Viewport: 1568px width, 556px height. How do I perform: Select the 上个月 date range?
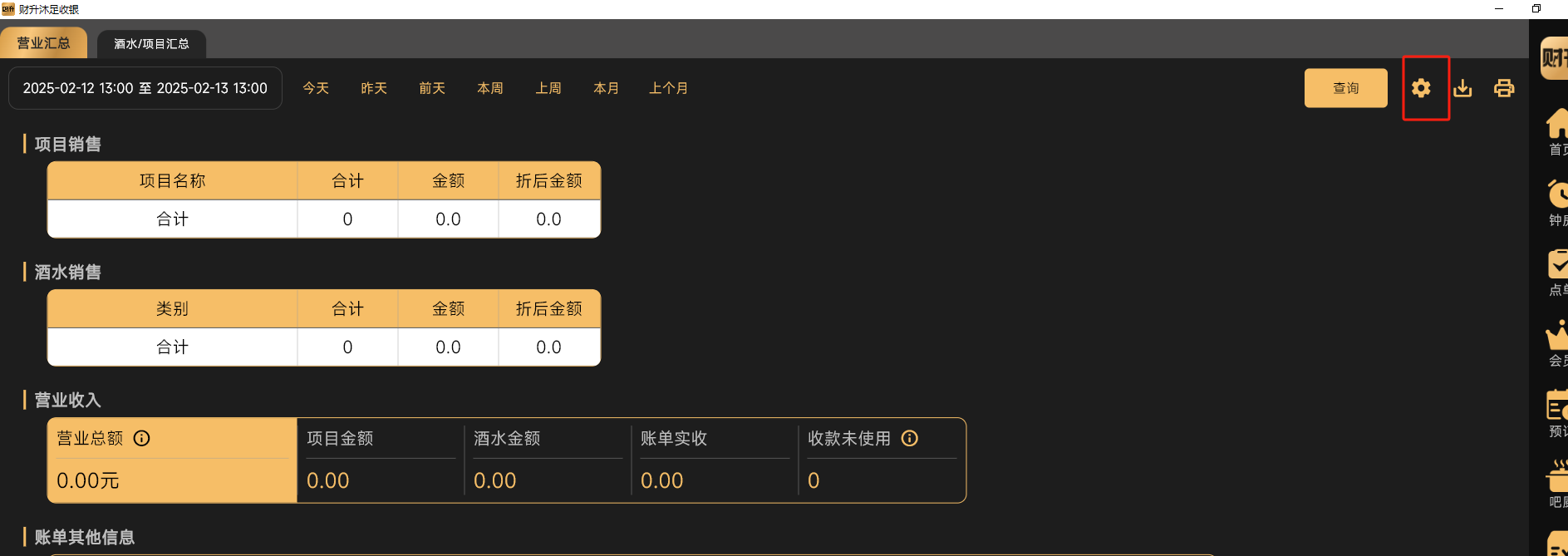coord(668,88)
